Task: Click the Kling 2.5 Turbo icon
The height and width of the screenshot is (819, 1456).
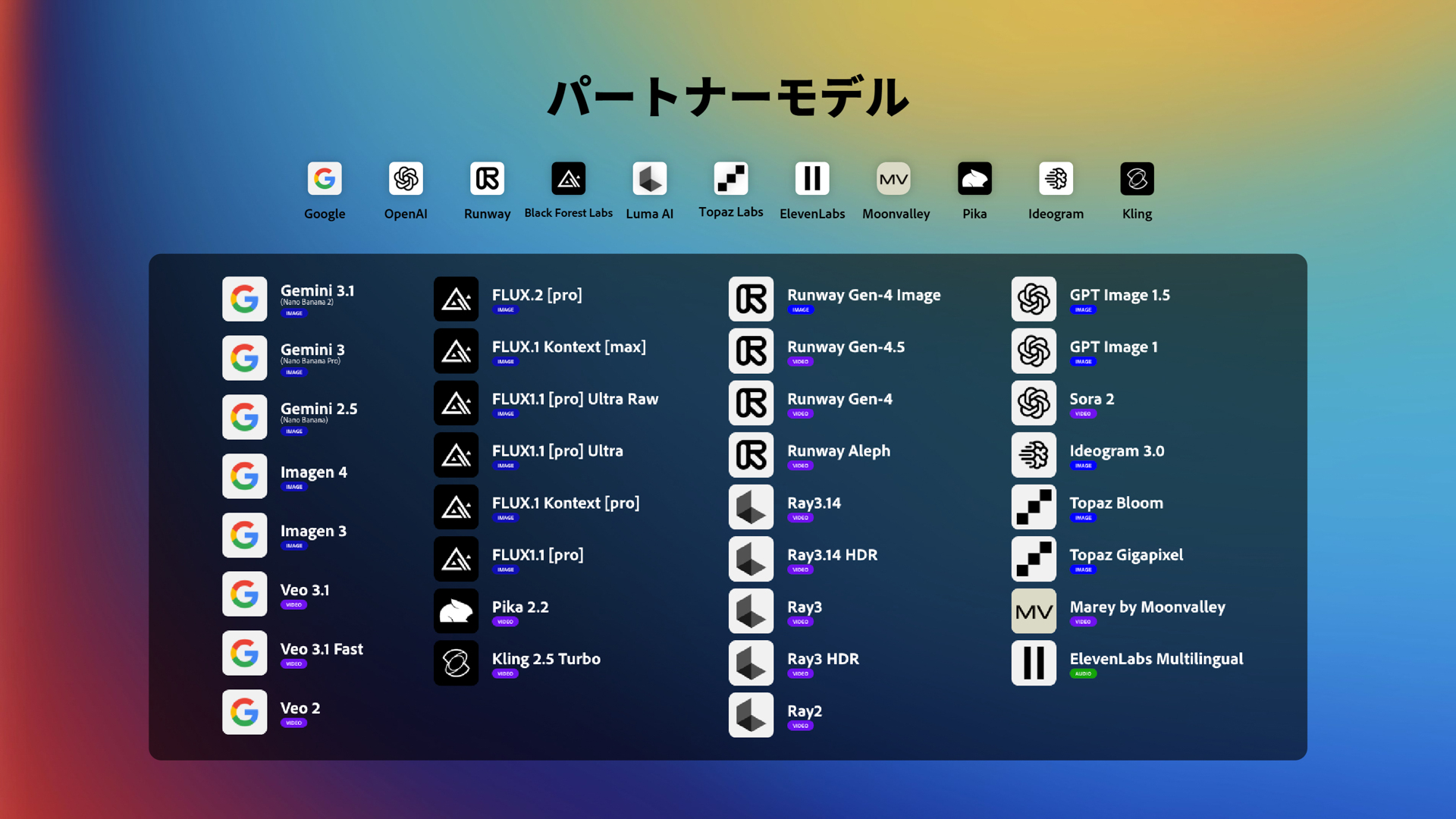Action: coord(456,663)
